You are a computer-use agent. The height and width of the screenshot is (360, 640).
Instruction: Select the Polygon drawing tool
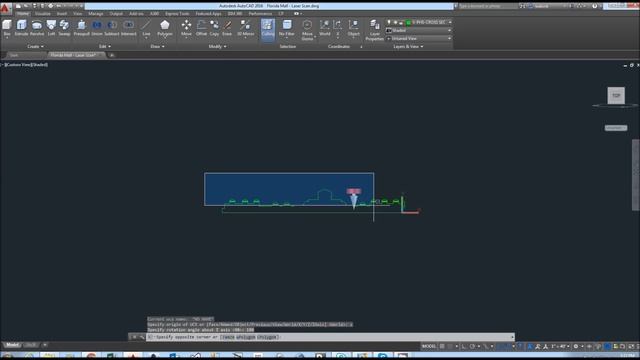(164, 28)
